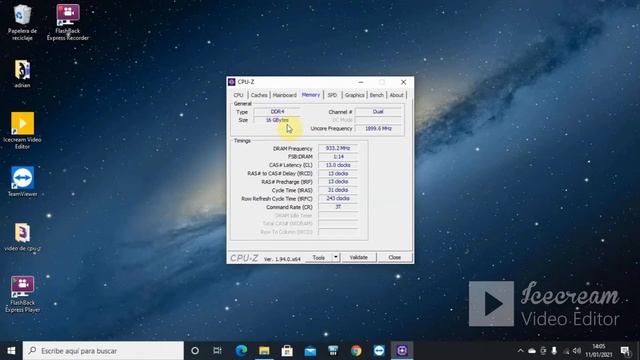The image size is (640, 360).
Task: Click the Channel # value Dual
Action: (378, 111)
